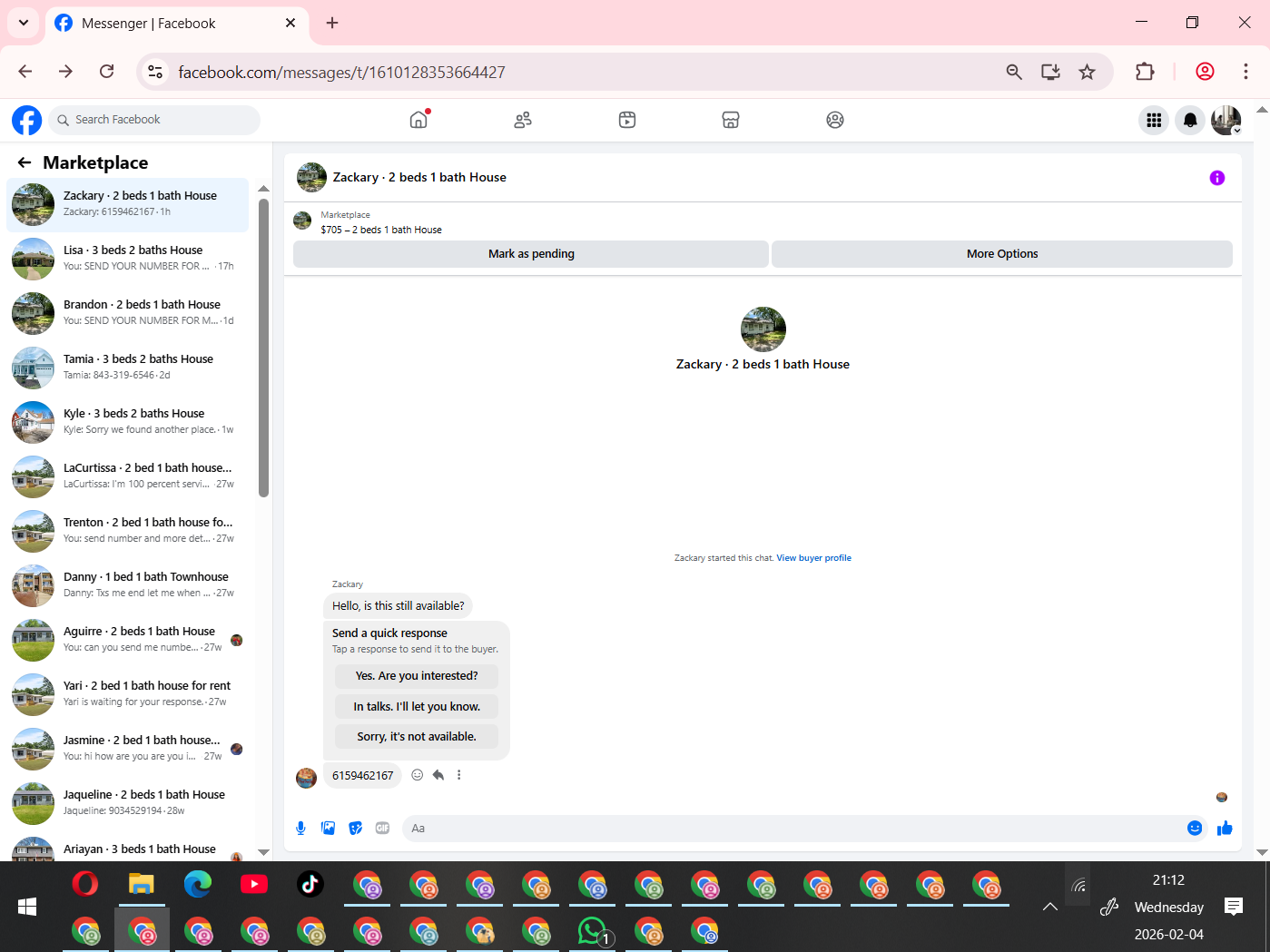Open the Facebook logo home link
This screenshot has height=952, width=1270.
26,120
